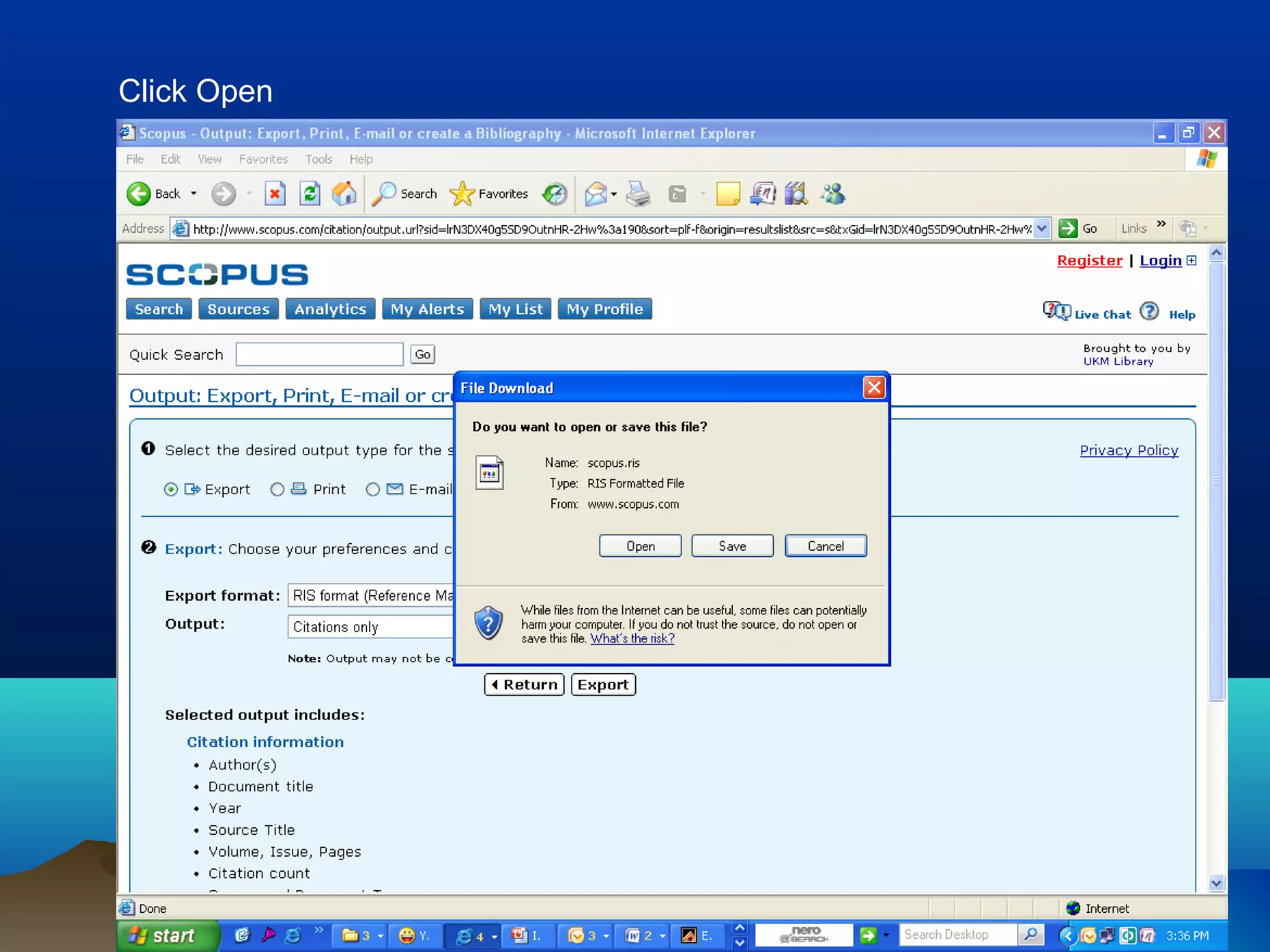Click Open in File Download dialog

click(x=640, y=546)
